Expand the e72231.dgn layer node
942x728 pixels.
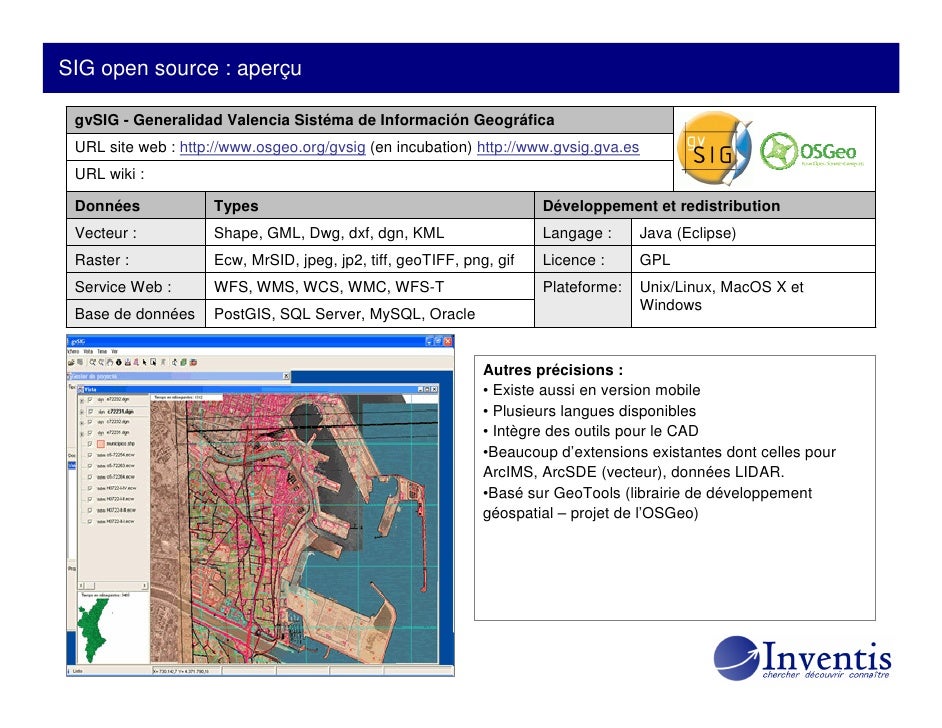pyautogui.click(x=80, y=432)
